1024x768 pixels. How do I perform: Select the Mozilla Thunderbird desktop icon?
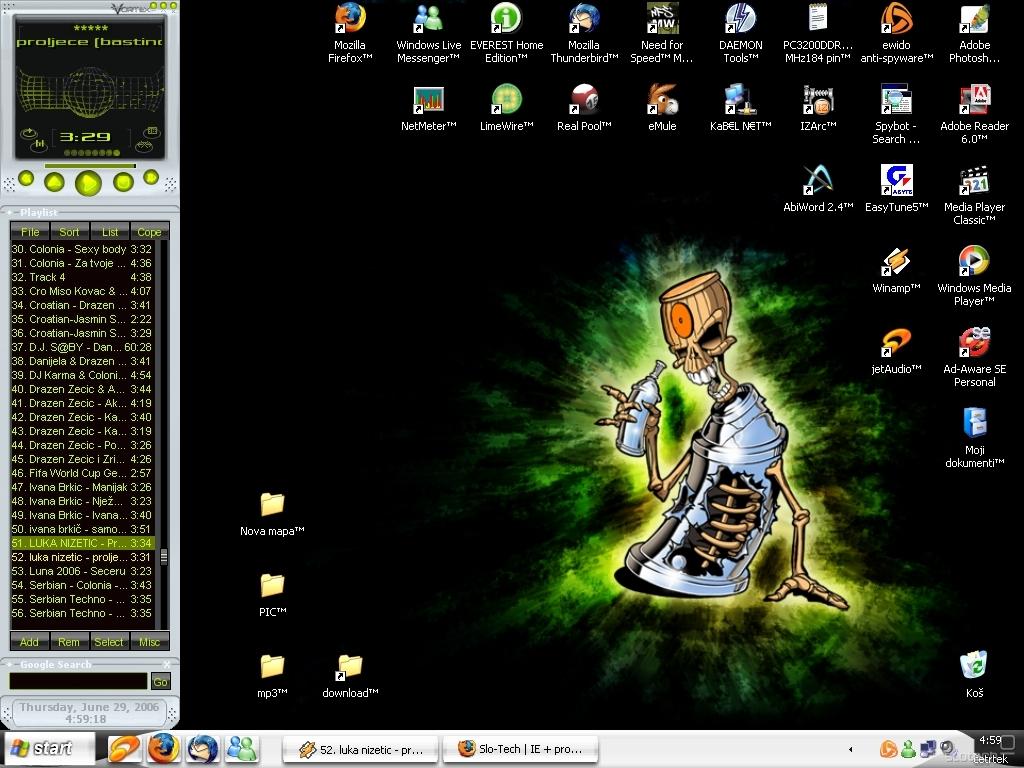[584, 33]
